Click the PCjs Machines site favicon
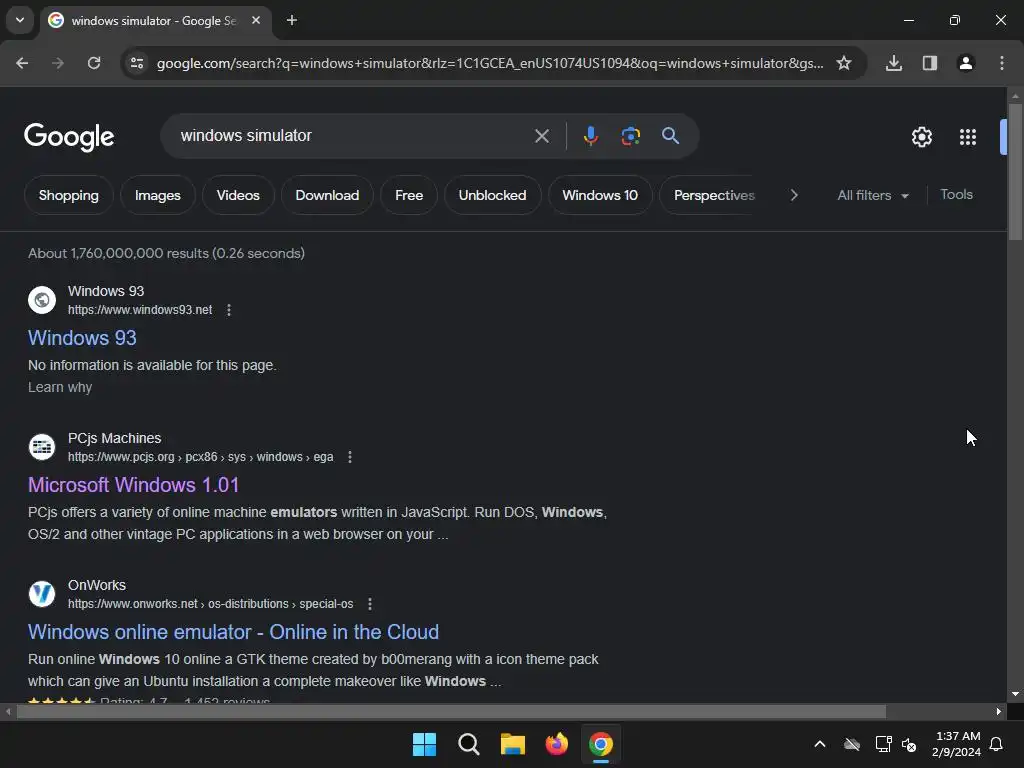The width and height of the screenshot is (1024, 768). point(42,447)
